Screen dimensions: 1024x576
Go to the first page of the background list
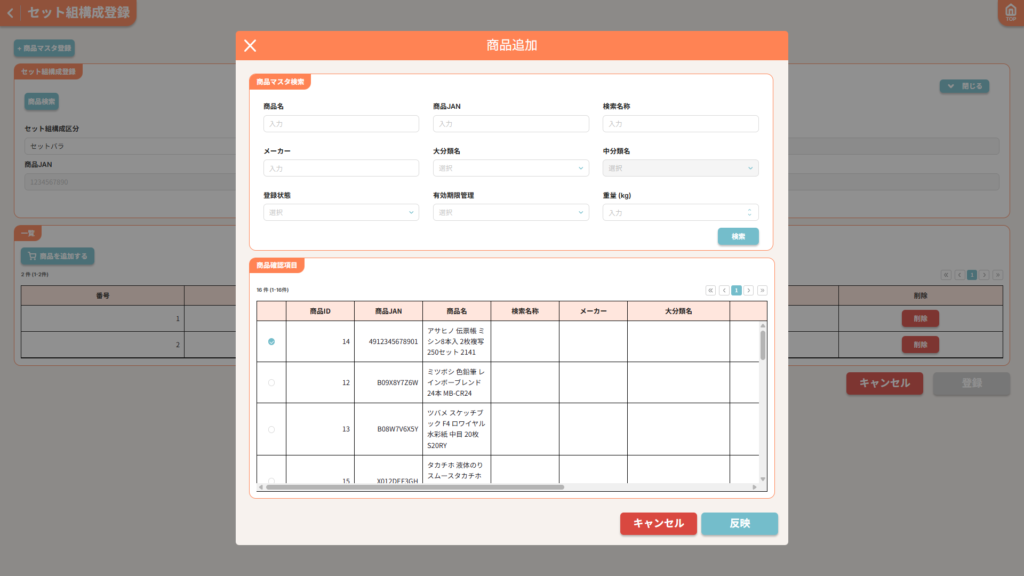click(946, 275)
